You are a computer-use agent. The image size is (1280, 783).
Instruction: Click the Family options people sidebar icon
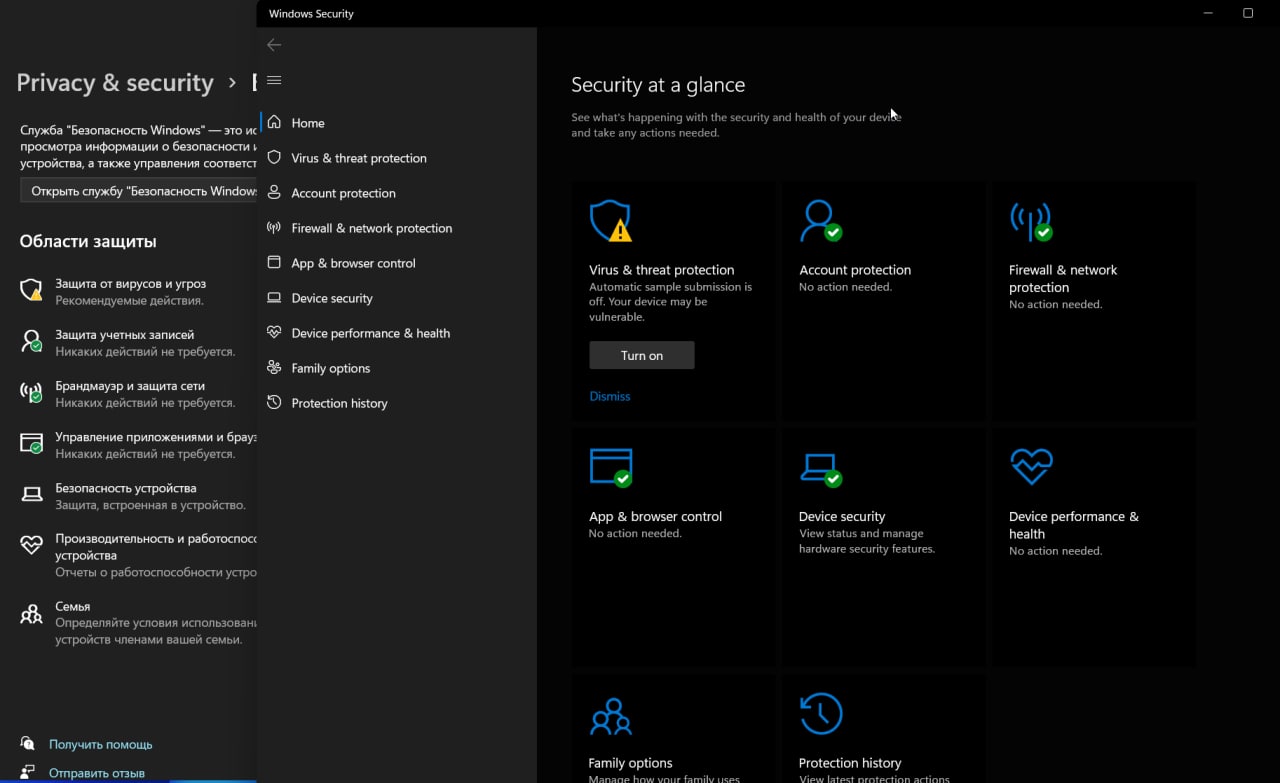pyautogui.click(x=274, y=368)
